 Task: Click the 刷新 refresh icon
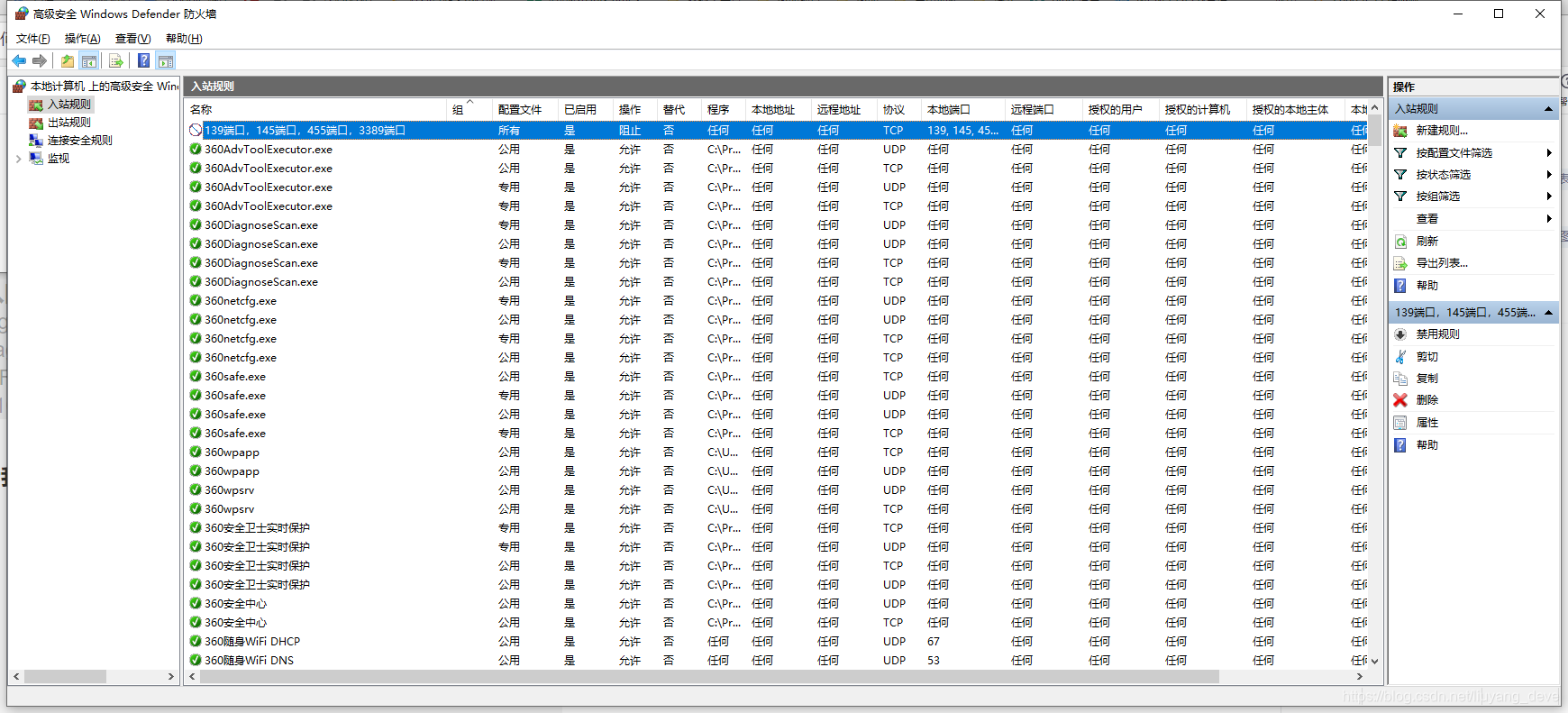click(x=1400, y=242)
